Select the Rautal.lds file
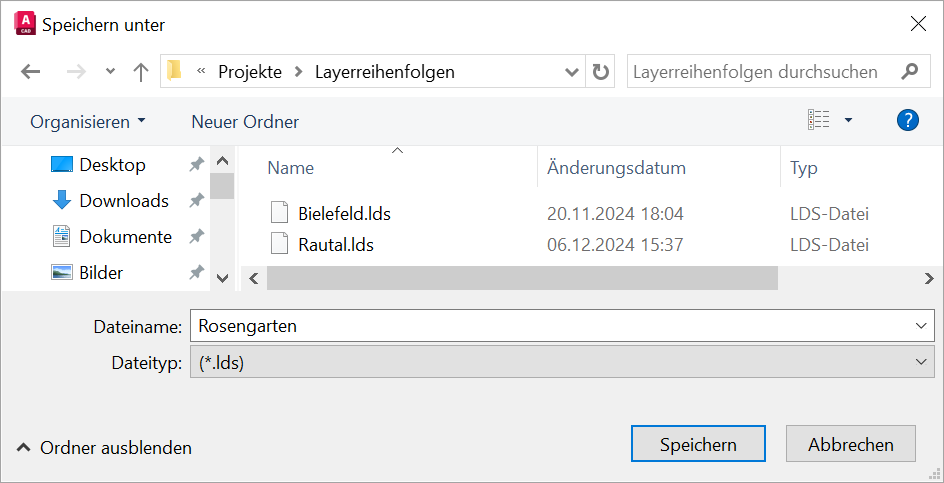This screenshot has height=483, width=944. (x=335, y=244)
